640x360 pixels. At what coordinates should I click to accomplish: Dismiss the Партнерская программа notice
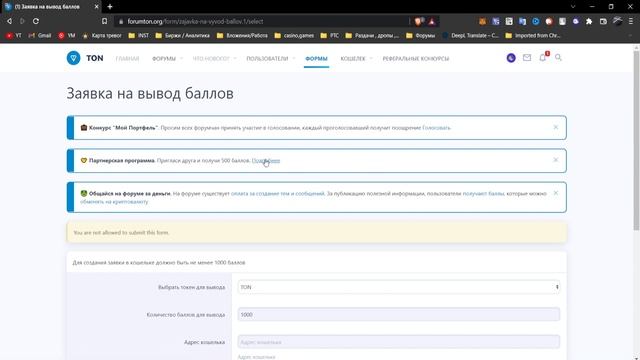coord(556,160)
